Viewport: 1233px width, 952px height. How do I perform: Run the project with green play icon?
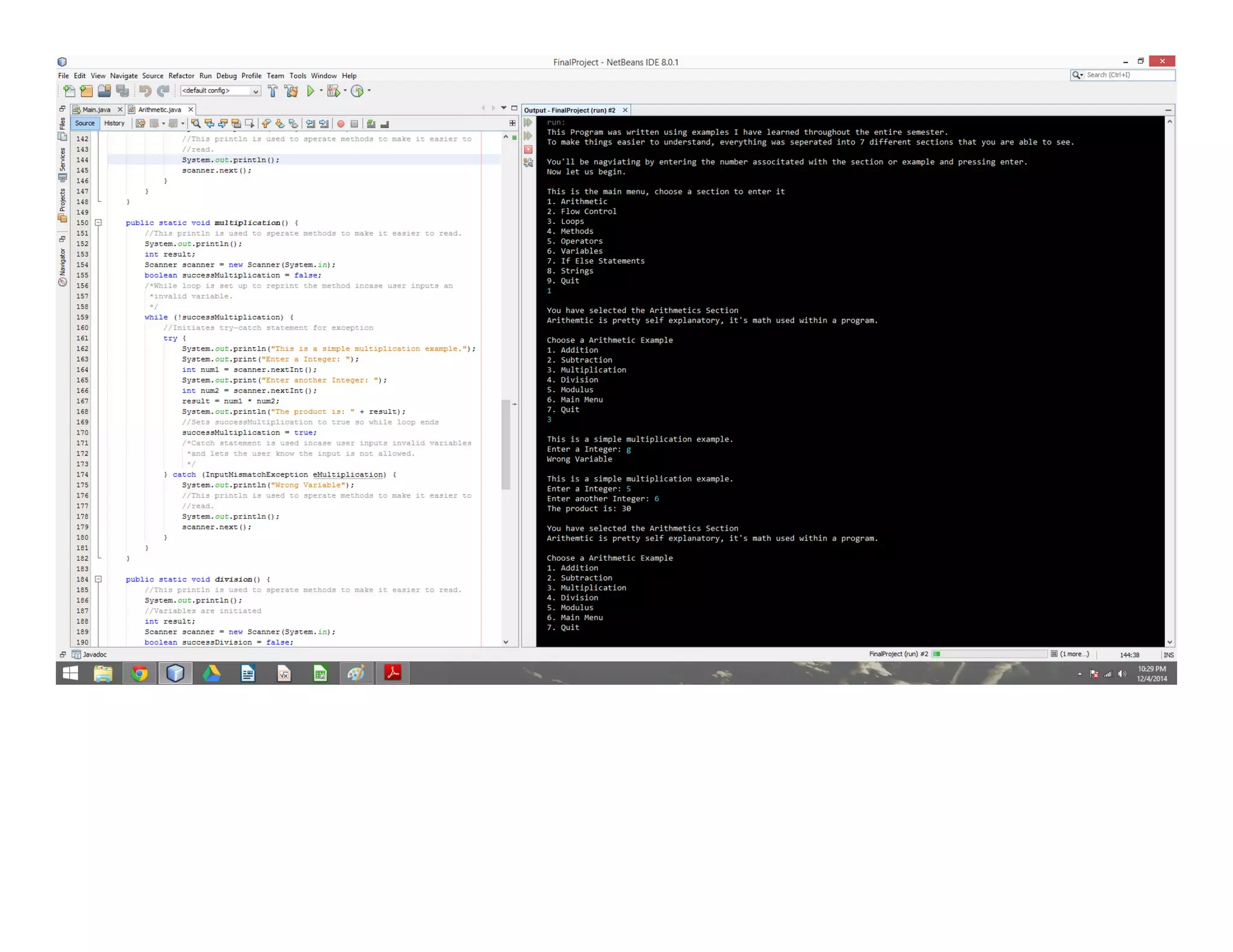pyautogui.click(x=311, y=91)
